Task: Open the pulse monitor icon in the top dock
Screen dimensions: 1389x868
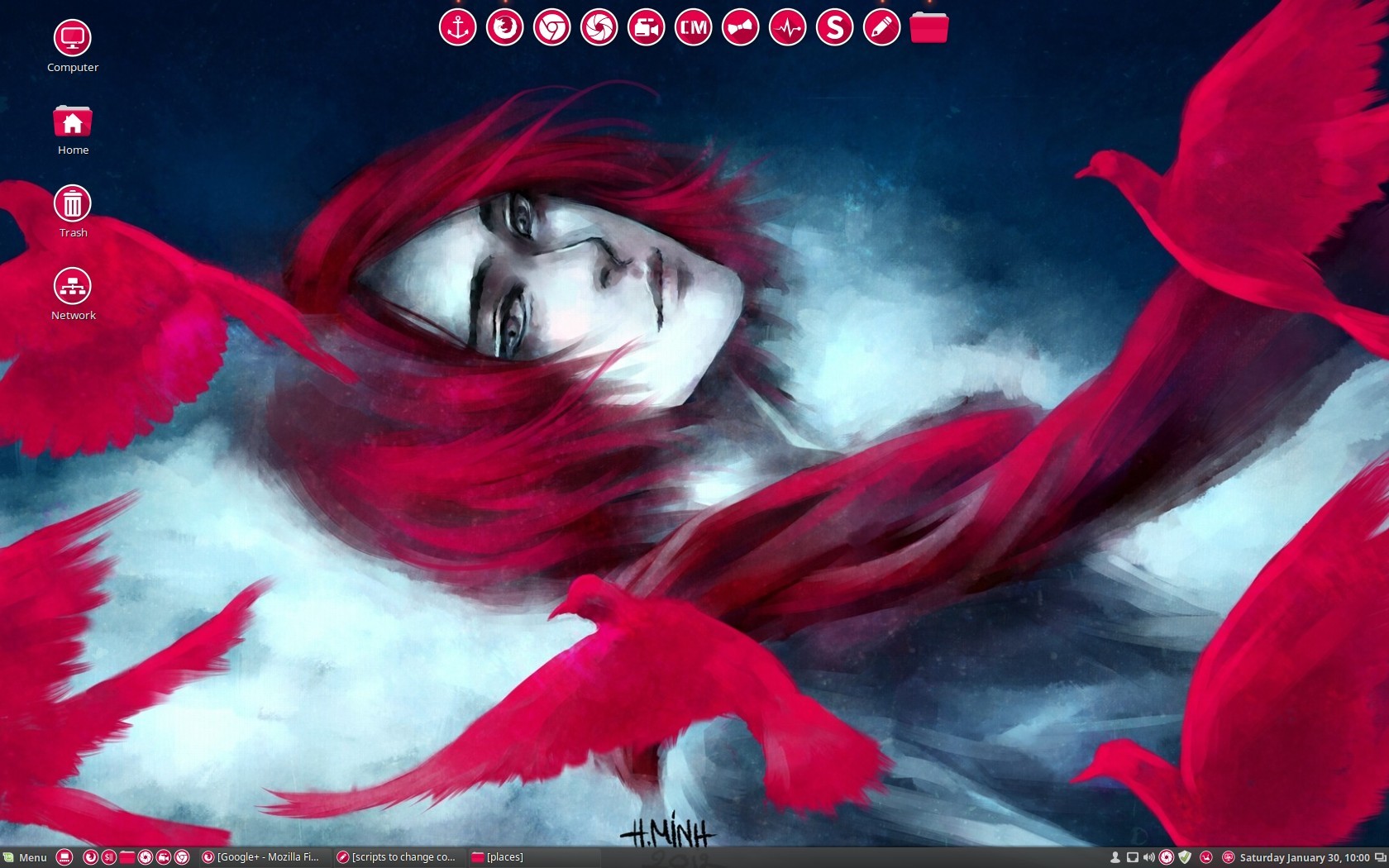Action: pos(787,28)
